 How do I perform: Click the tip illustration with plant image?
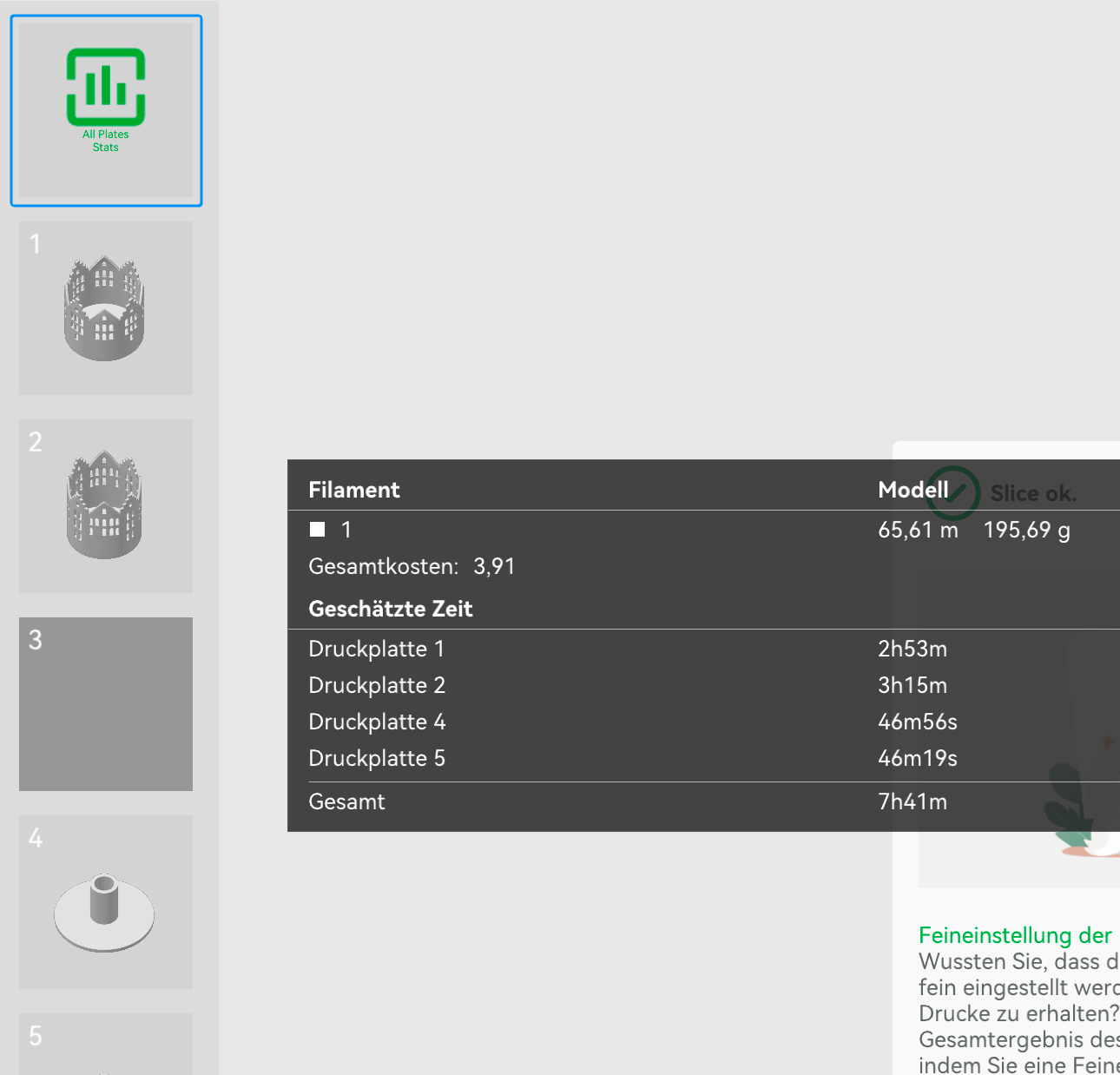coord(1019,728)
